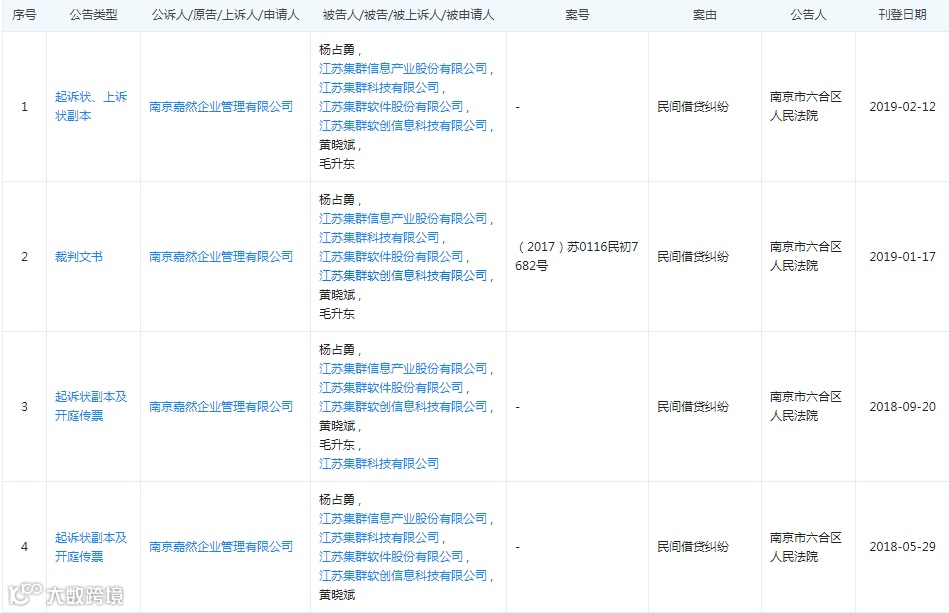Open 起诉状、上诉状副本 link in row 1

point(91,106)
